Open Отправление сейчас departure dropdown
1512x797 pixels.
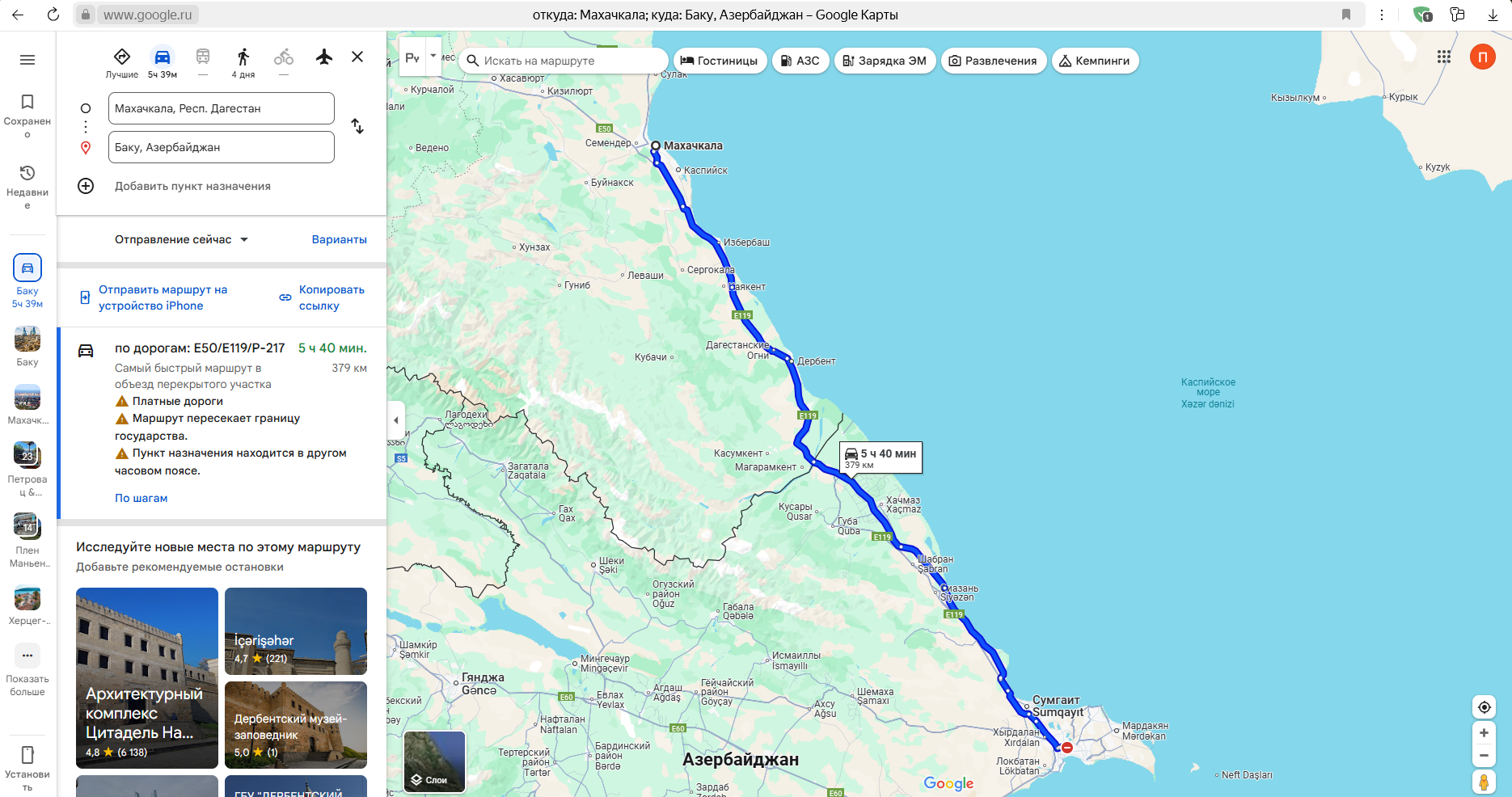181,239
